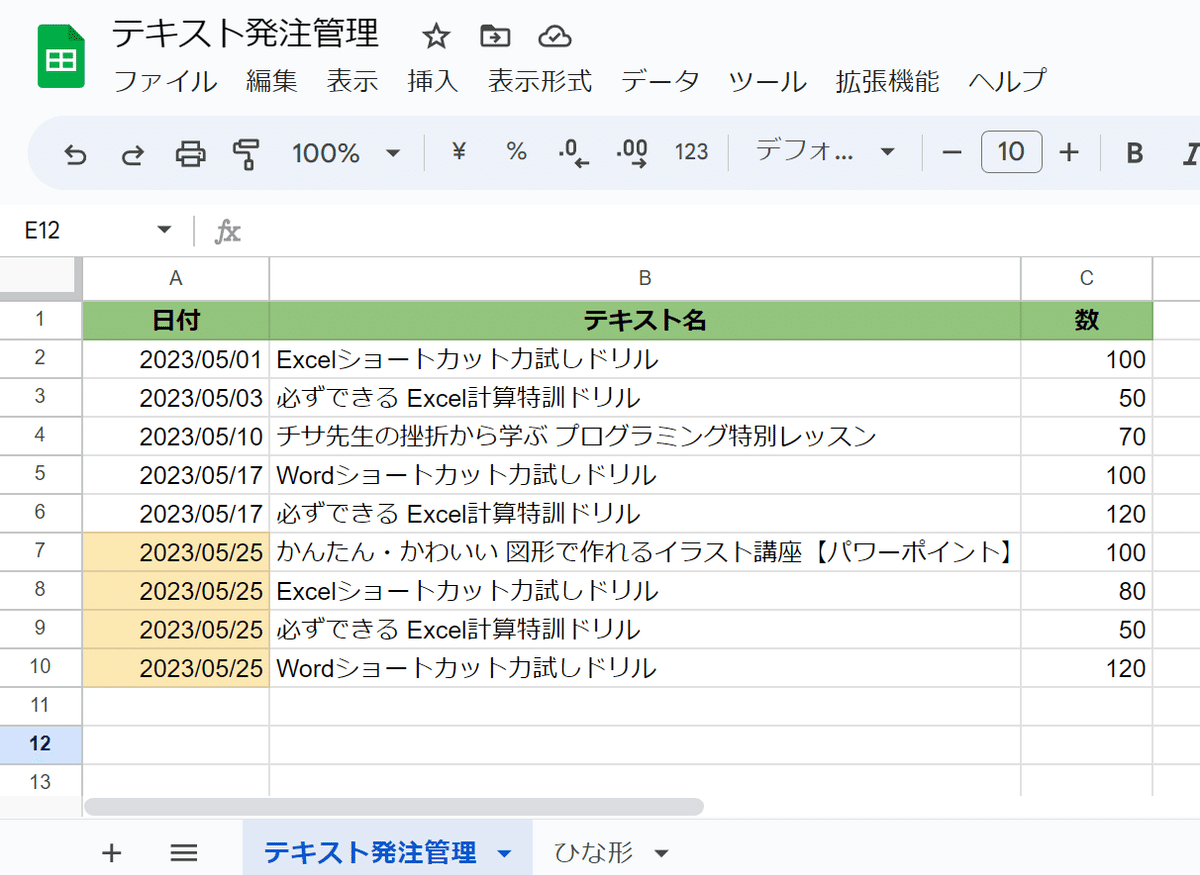Open the 編集 menu
This screenshot has height=875, width=1200.
[x=272, y=81]
